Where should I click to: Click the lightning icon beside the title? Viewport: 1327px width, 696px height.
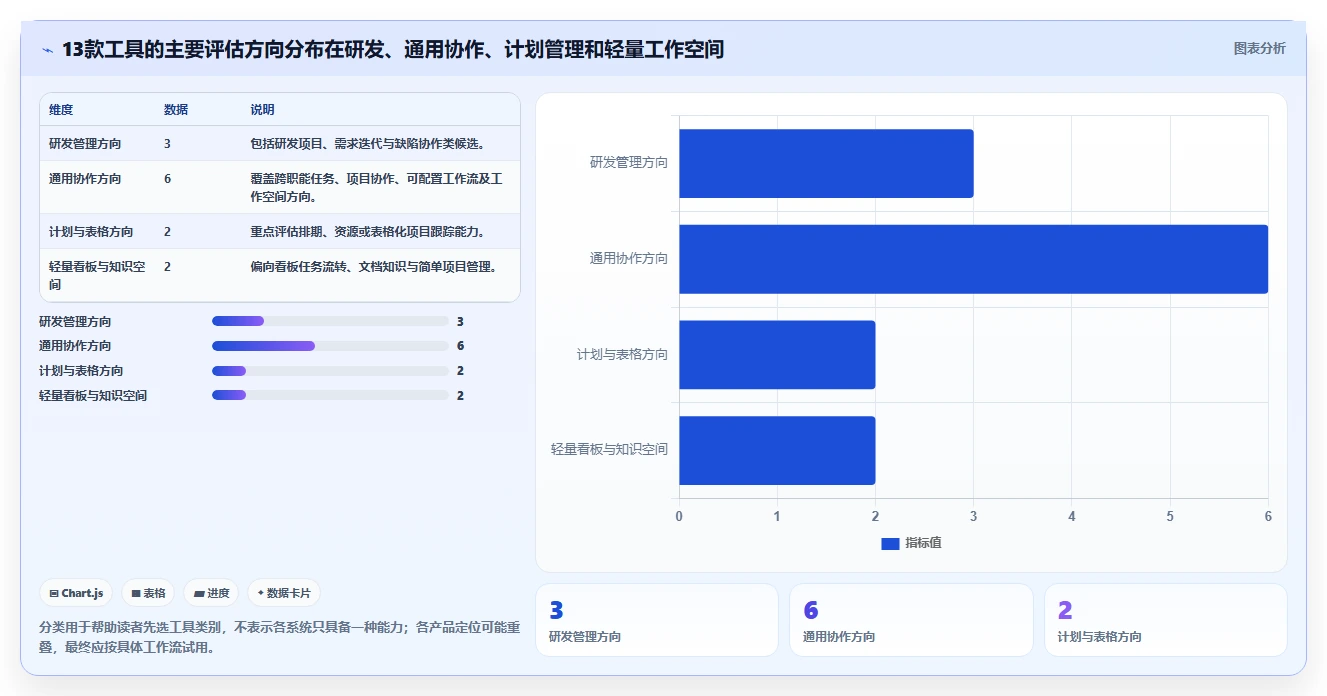[47, 50]
